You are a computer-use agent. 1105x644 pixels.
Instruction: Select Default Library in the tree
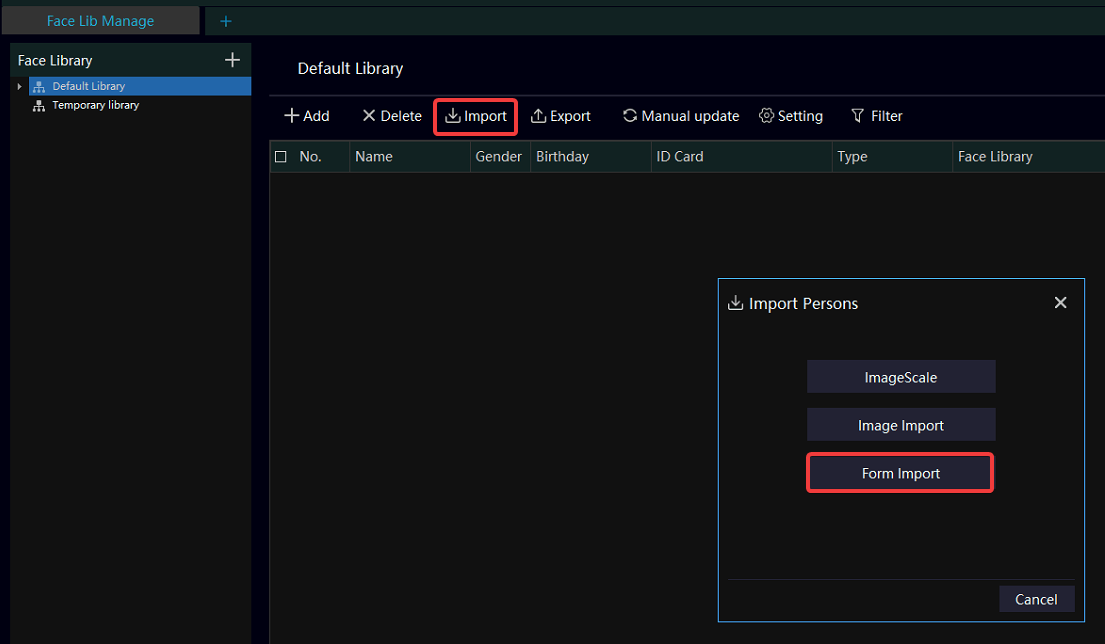pyautogui.click(x=140, y=86)
